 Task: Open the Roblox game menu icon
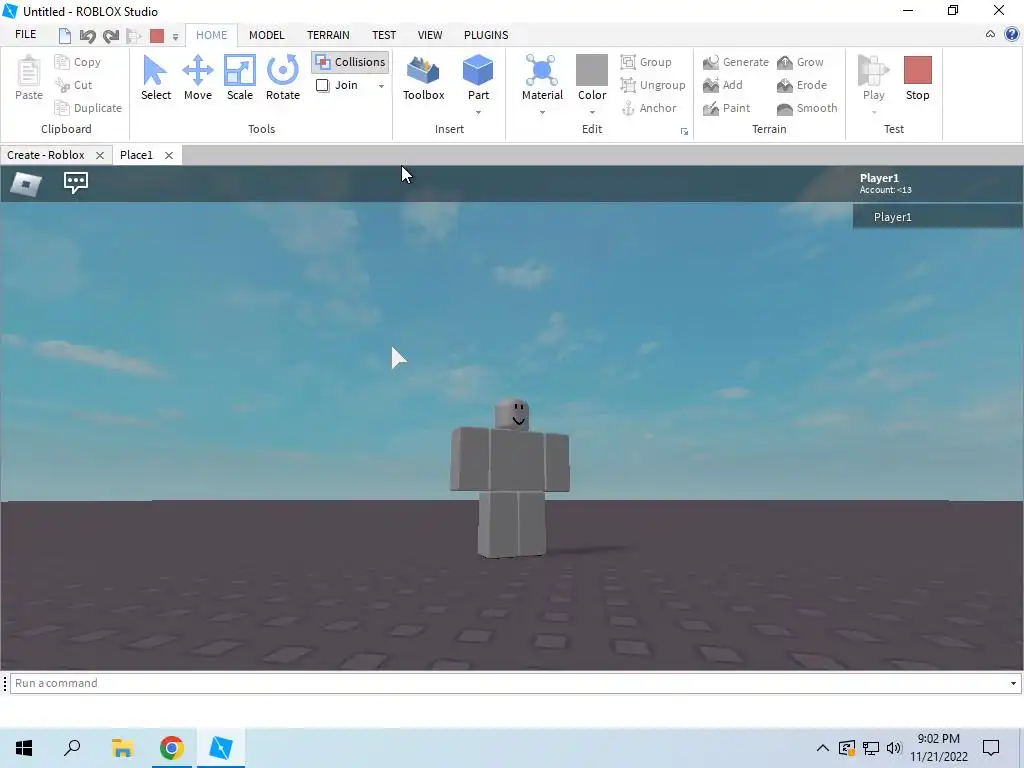[26, 184]
